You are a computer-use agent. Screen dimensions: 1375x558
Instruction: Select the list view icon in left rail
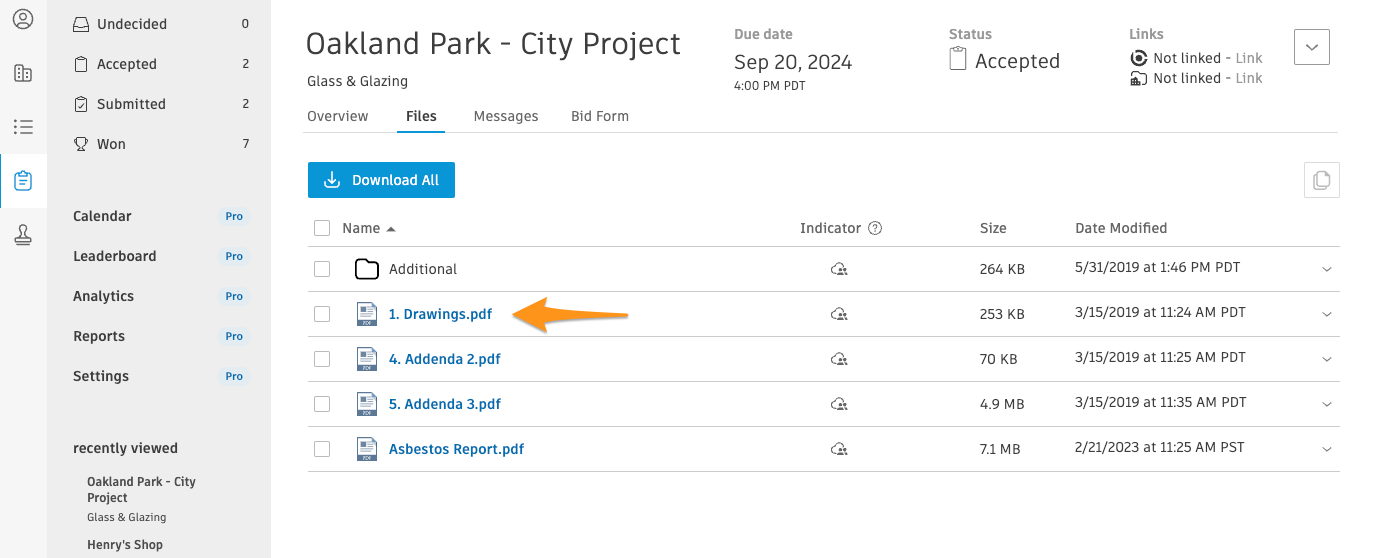pos(23,127)
